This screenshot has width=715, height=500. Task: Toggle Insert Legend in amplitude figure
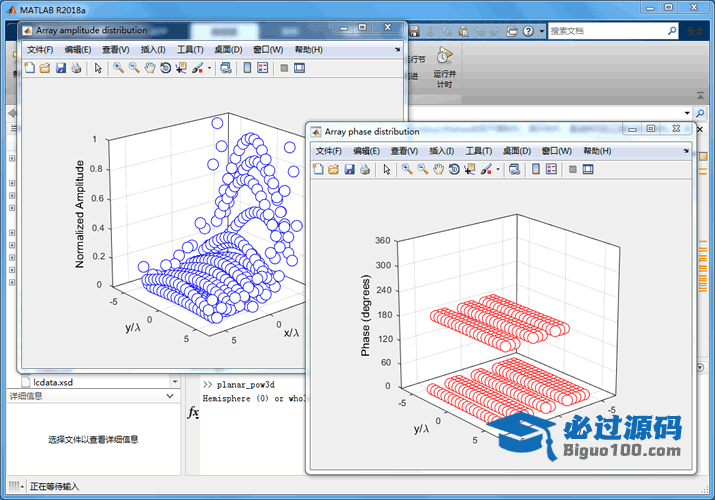(x=262, y=68)
